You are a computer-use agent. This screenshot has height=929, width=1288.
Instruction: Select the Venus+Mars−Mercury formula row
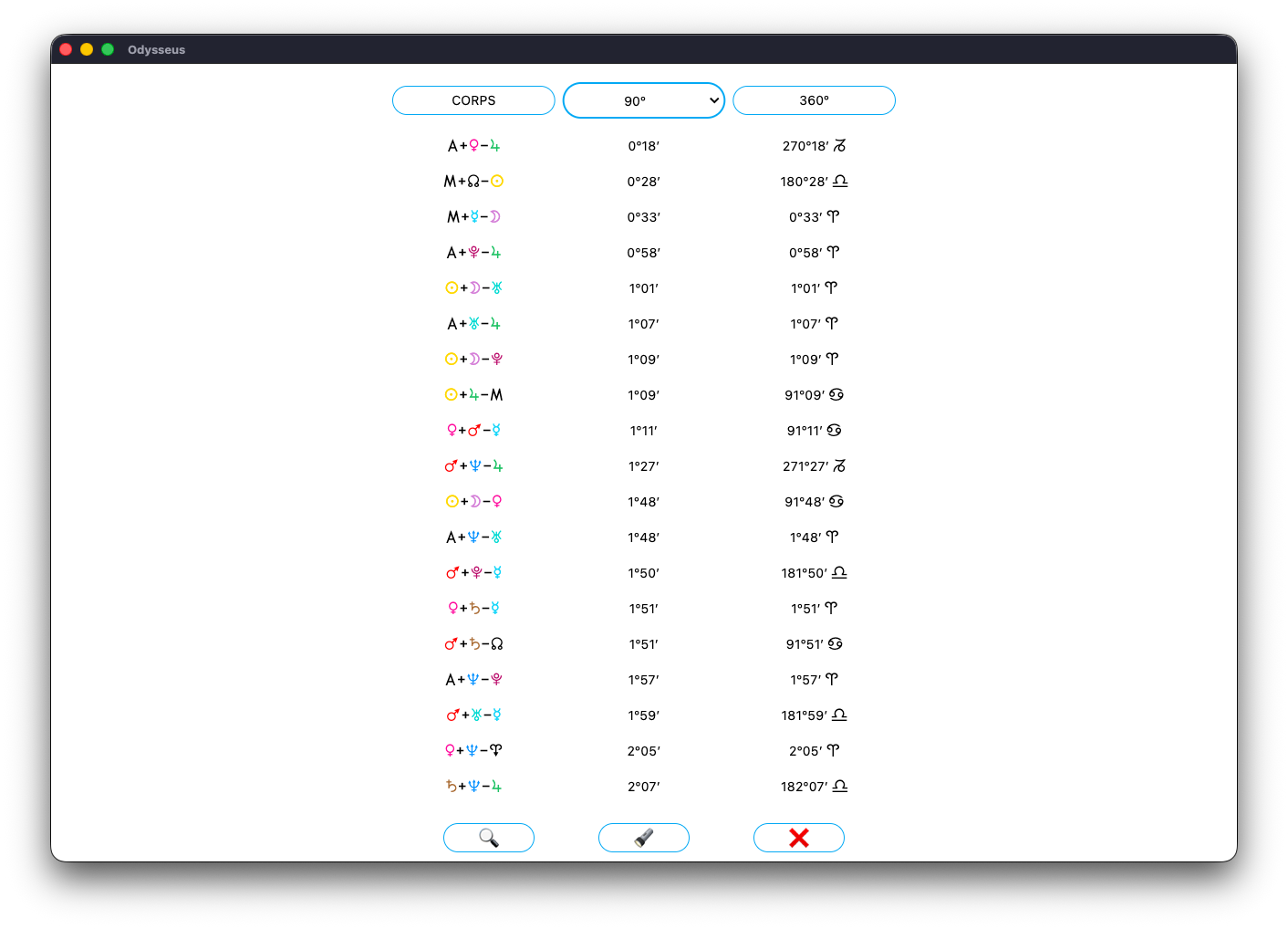(473, 431)
